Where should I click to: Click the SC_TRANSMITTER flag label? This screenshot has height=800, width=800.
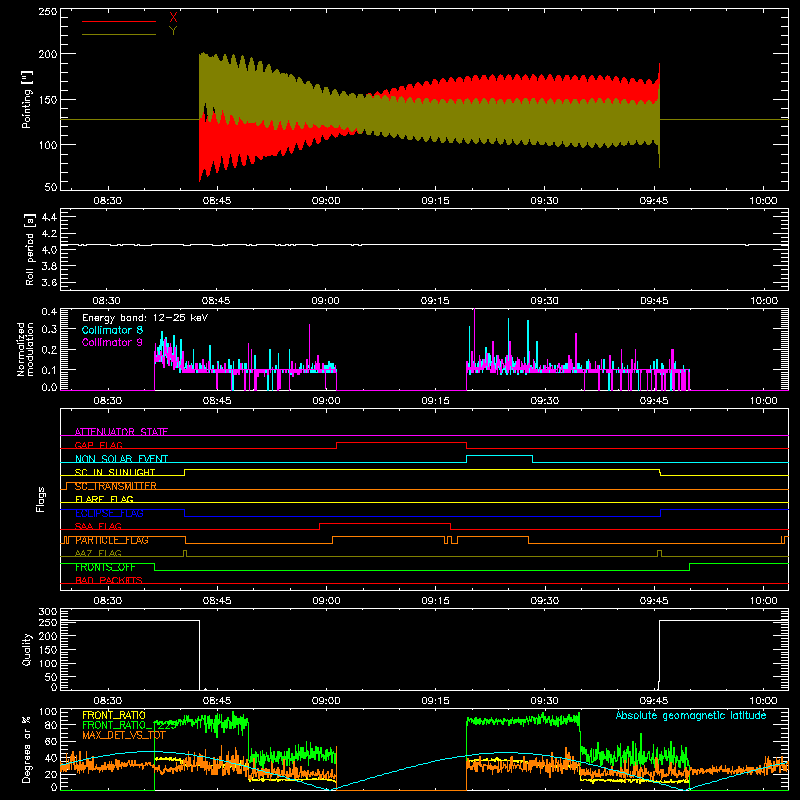point(116,486)
